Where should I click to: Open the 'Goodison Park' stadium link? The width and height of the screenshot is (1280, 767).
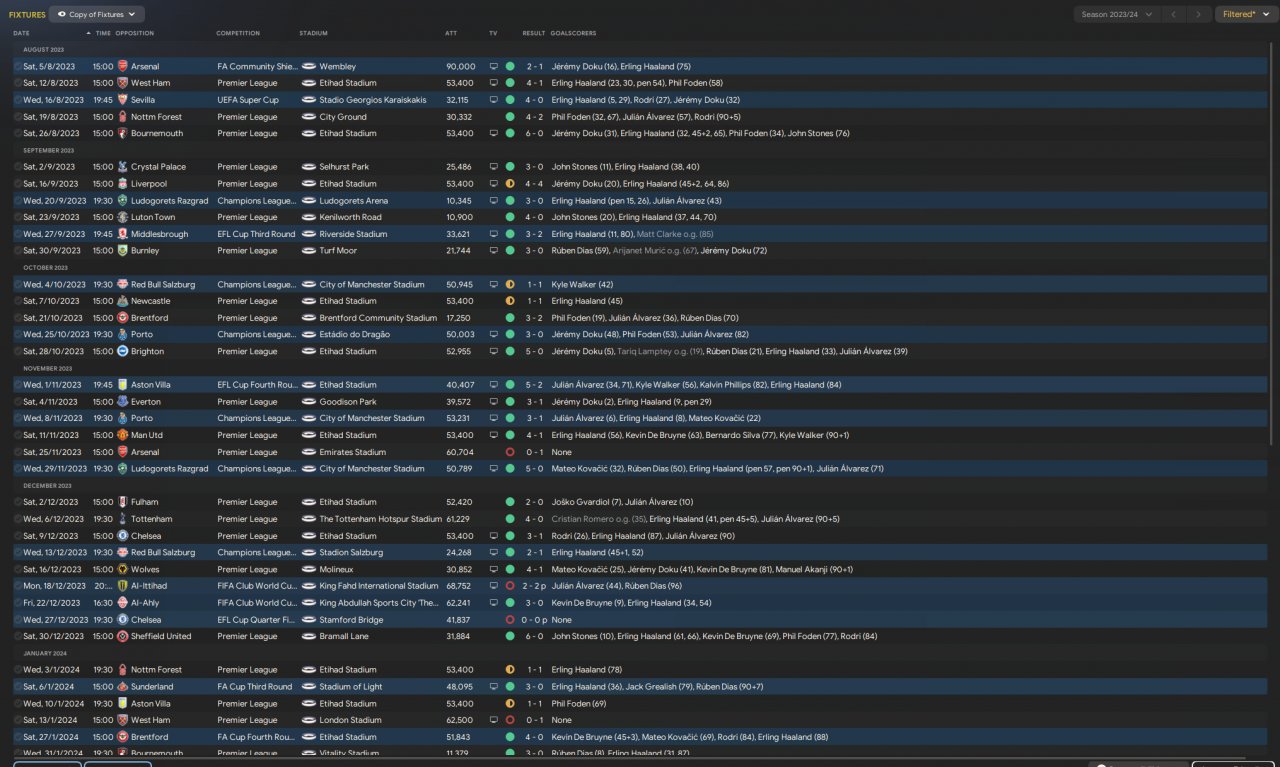click(x=346, y=402)
